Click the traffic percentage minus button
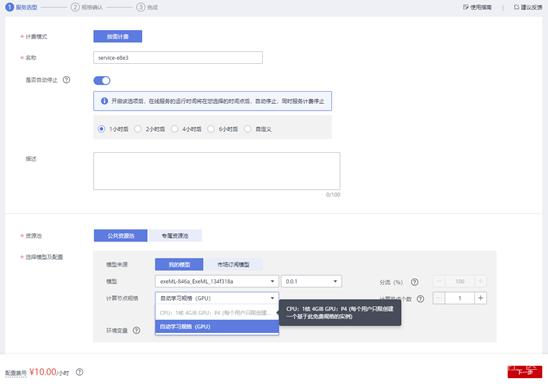Viewport: 548px width, 387px height. click(x=439, y=281)
